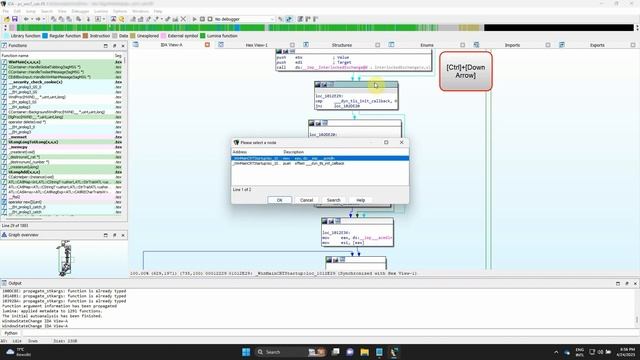Switch to the Structures tab
The image size is (640, 360).
[342, 45]
